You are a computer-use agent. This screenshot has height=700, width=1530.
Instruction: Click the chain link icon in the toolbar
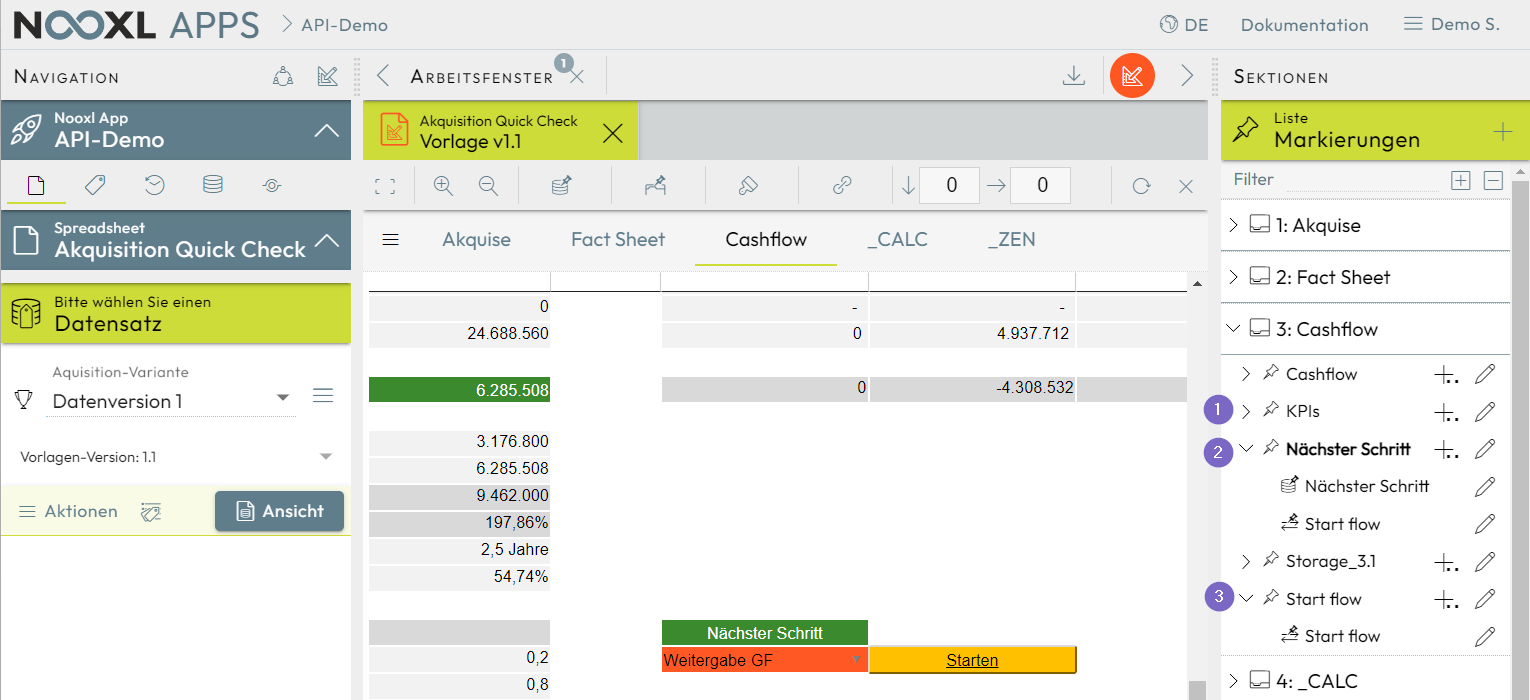point(842,186)
